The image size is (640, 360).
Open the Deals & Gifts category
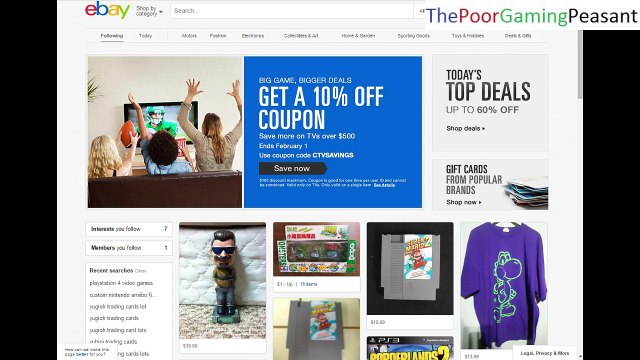coord(518,36)
